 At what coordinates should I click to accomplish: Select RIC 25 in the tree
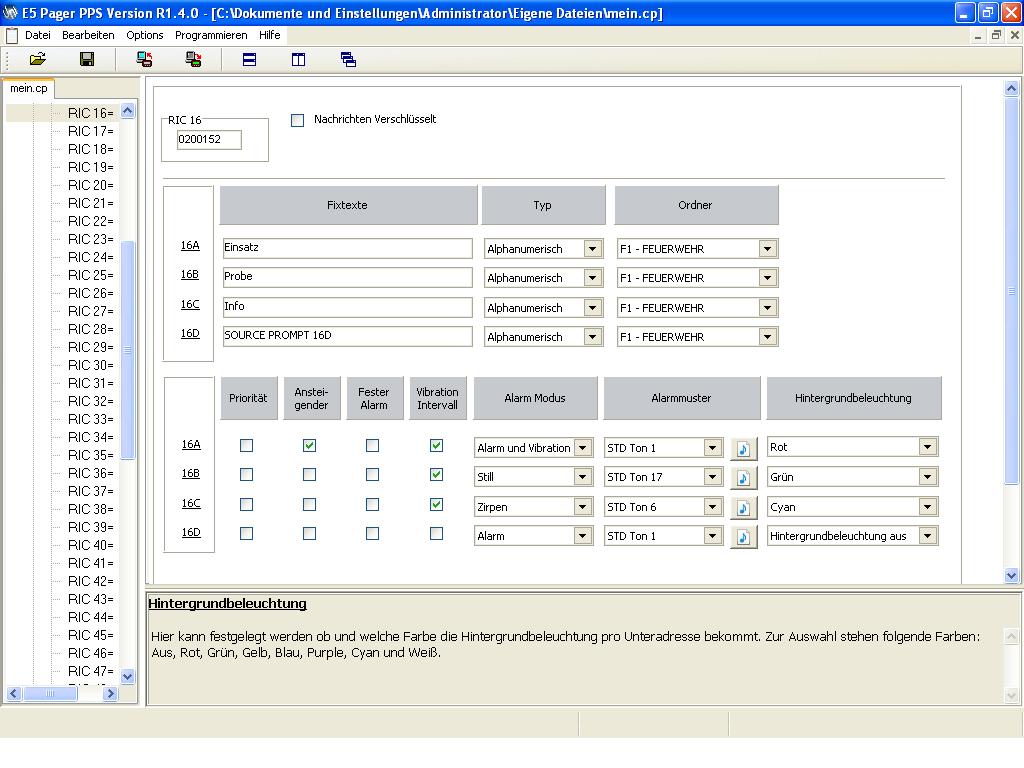click(x=91, y=275)
